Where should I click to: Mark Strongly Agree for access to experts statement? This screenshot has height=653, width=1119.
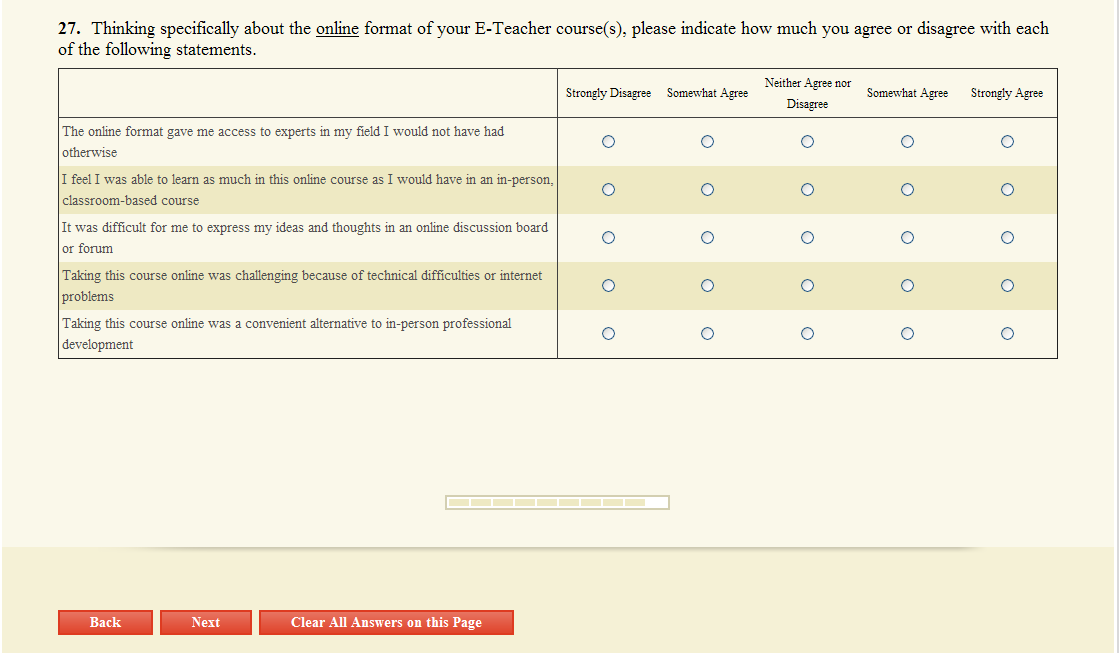[1007, 142]
